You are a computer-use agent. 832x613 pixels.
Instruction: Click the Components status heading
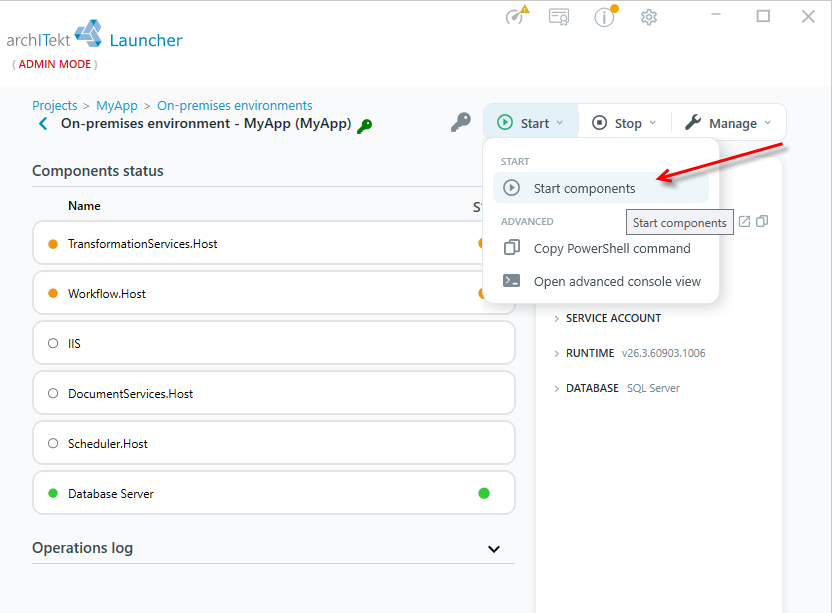point(98,171)
